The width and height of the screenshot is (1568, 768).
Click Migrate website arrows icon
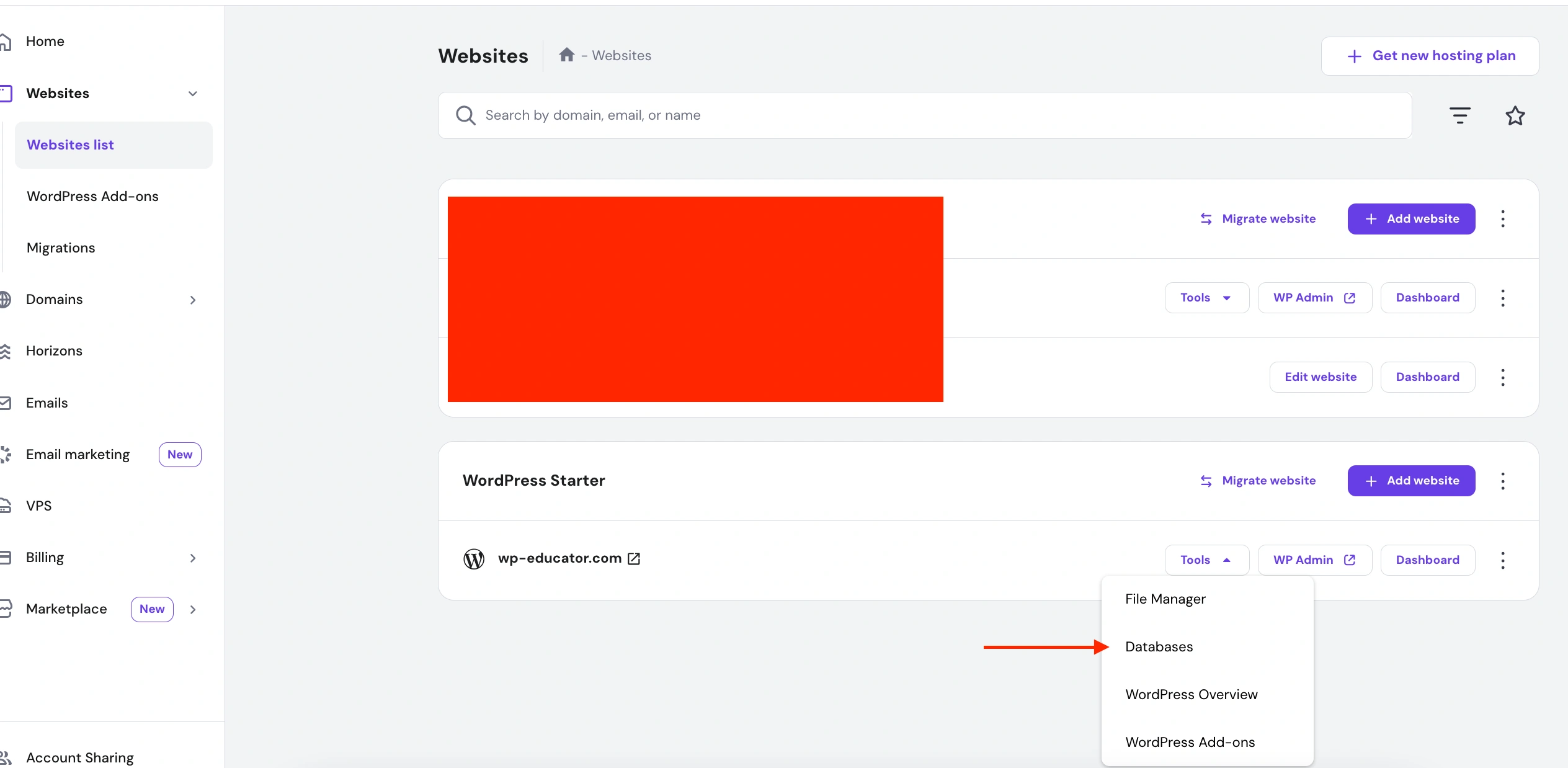pos(1205,481)
